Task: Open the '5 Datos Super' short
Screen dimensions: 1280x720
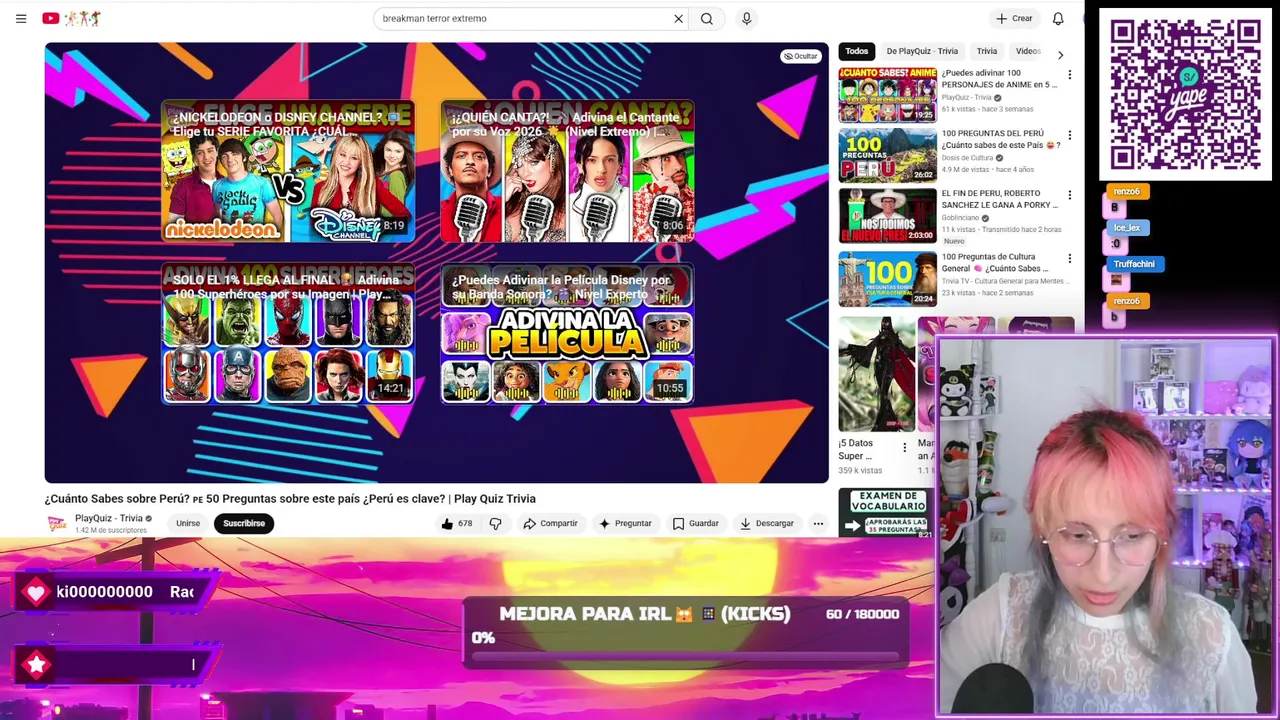Action: 876,375
